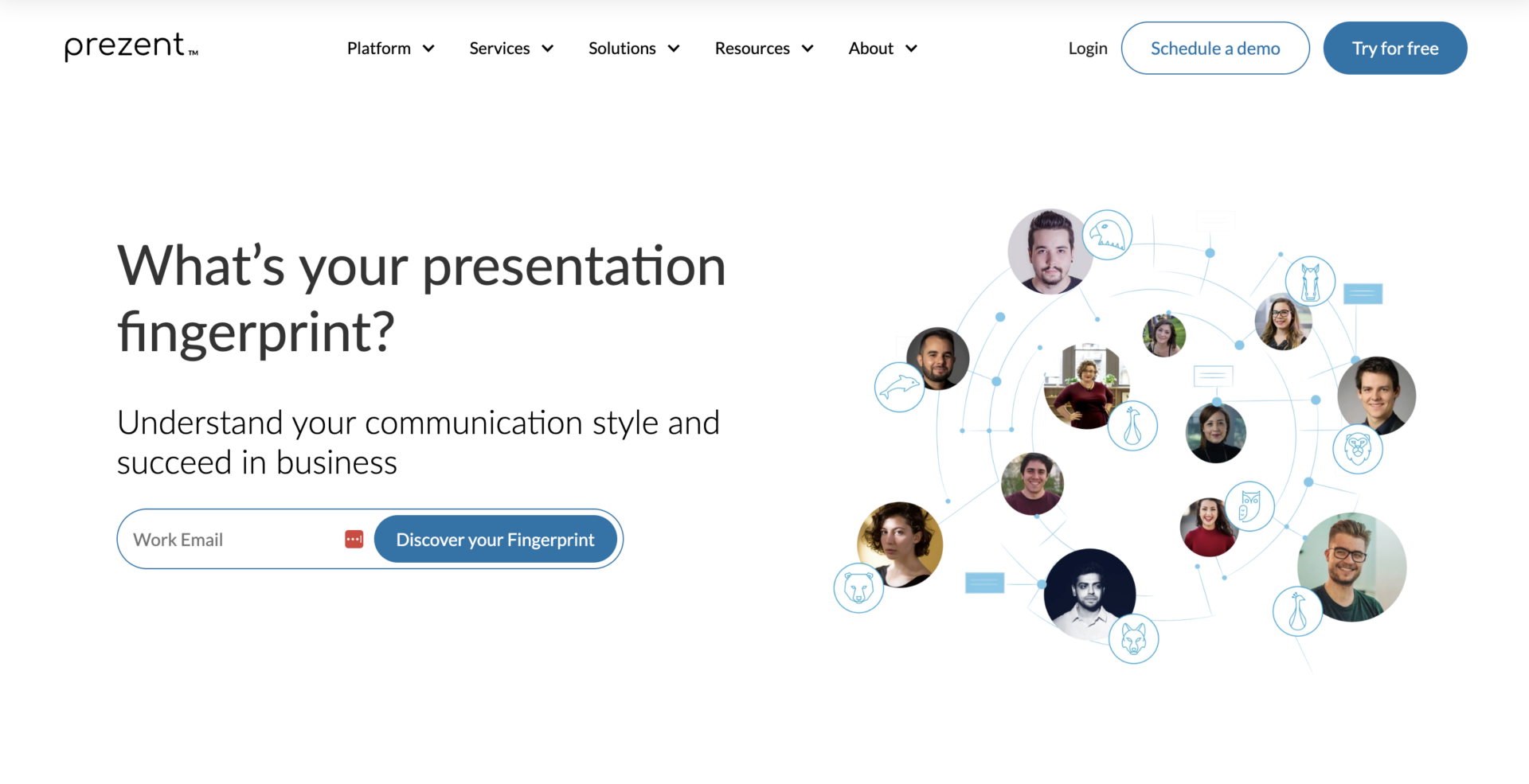Click the red password manager icon in the email field
This screenshot has width=1529, height=784.
point(354,540)
